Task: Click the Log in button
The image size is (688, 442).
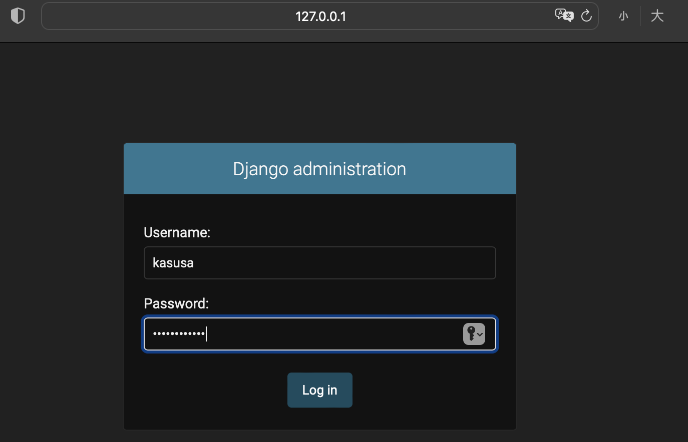Action: pos(320,390)
